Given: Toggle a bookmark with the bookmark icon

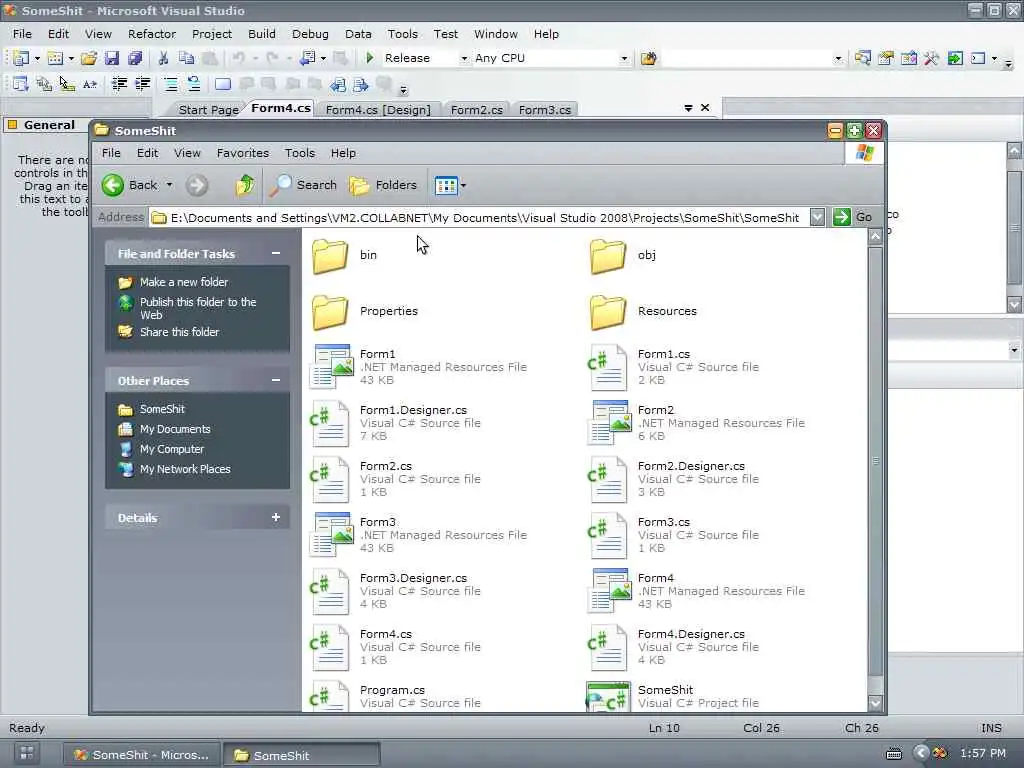Looking at the screenshot, I should coord(223,84).
